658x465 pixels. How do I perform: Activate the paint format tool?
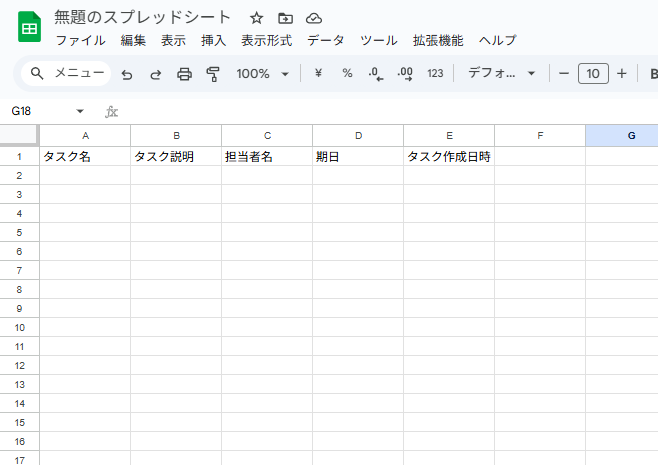point(213,74)
